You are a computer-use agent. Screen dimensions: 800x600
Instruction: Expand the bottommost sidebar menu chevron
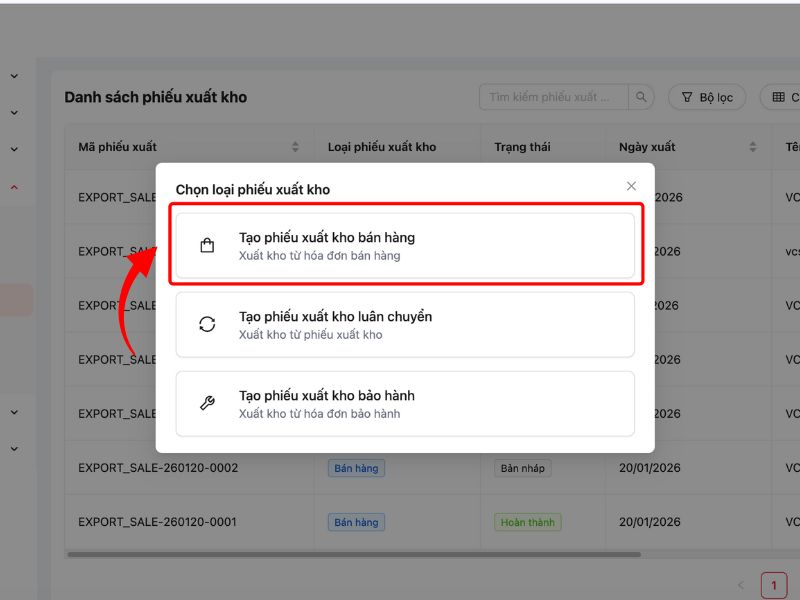[x=14, y=449]
